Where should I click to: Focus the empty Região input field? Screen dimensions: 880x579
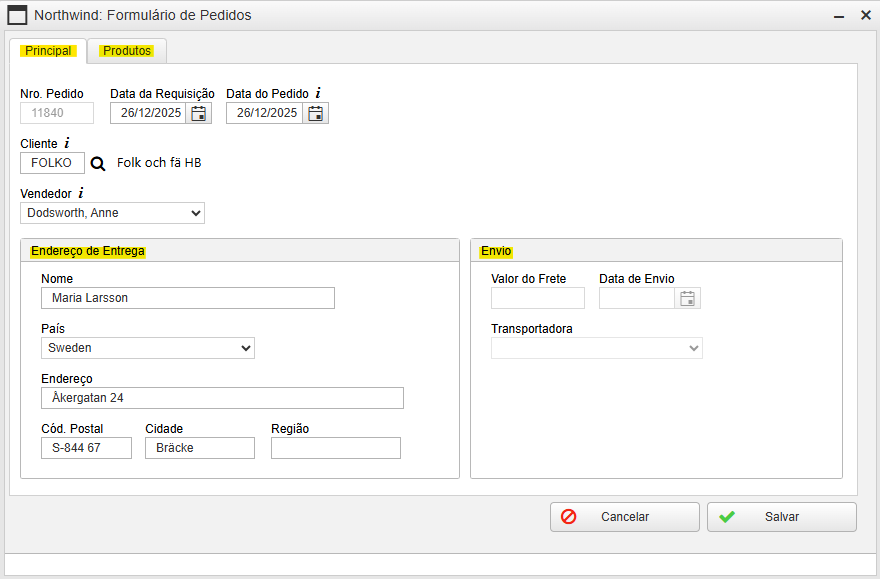pyautogui.click(x=335, y=448)
